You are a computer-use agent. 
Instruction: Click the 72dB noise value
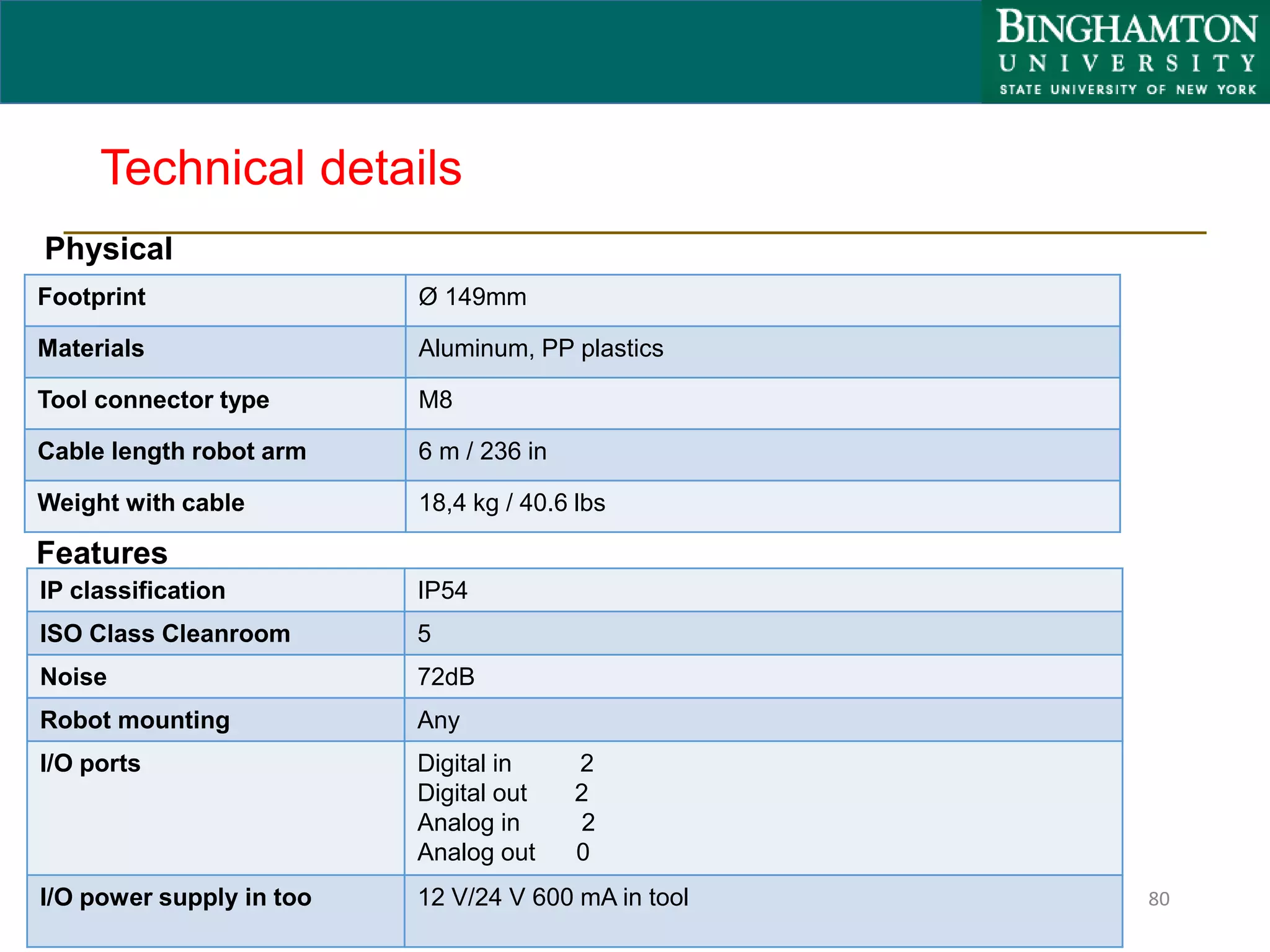coord(445,677)
